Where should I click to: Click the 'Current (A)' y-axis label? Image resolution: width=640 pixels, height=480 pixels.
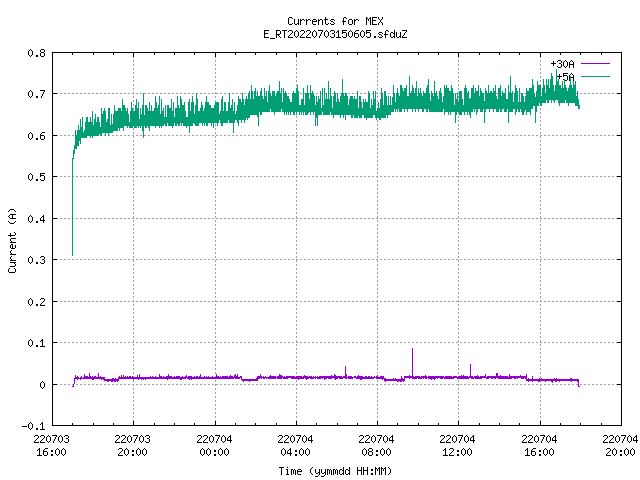[12, 240]
